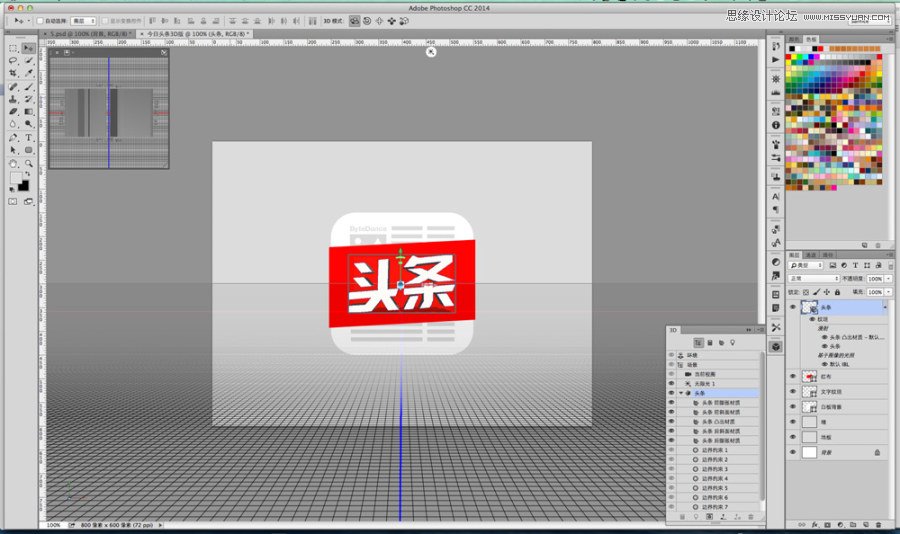Open the fill 填充 arrow dropdown

point(889,292)
